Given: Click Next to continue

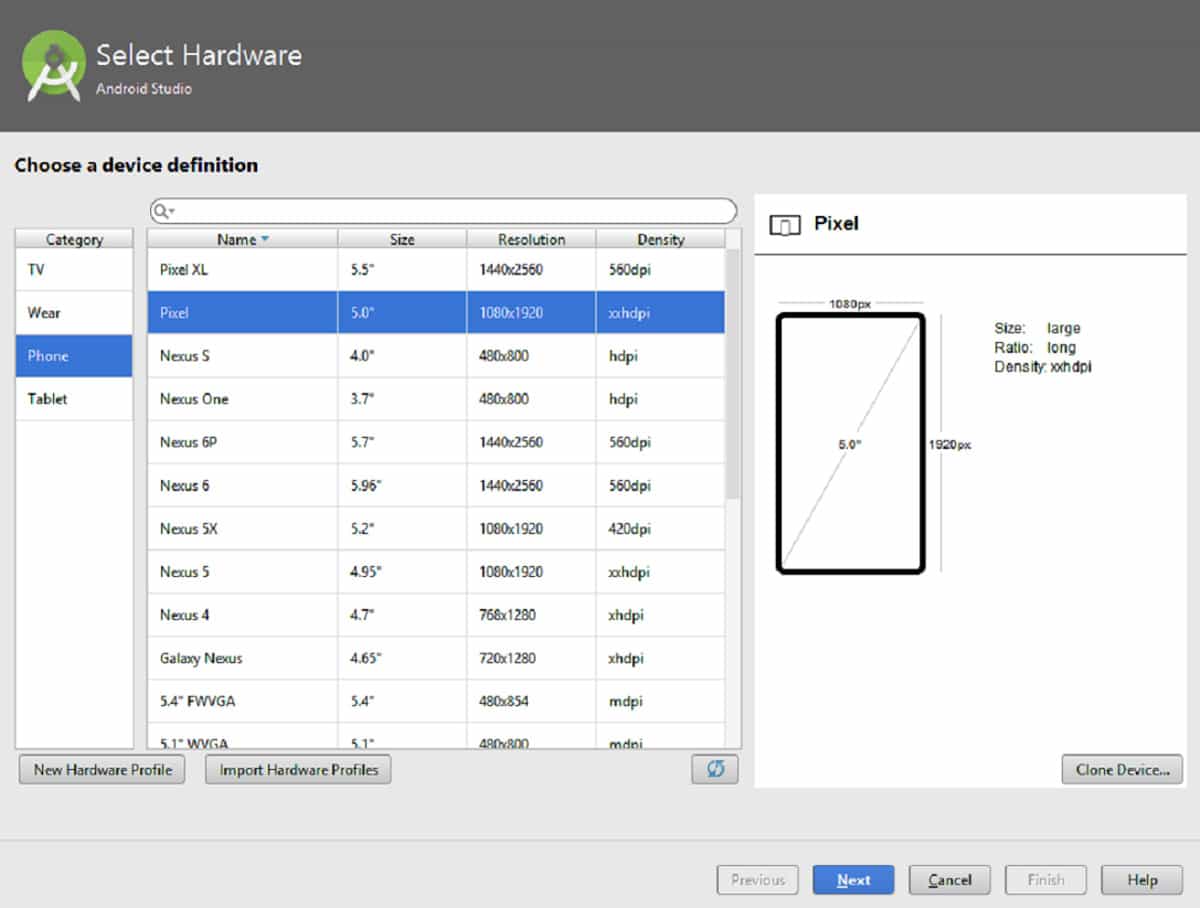Looking at the screenshot, I should pyautogui.click(x=853, y=880).
